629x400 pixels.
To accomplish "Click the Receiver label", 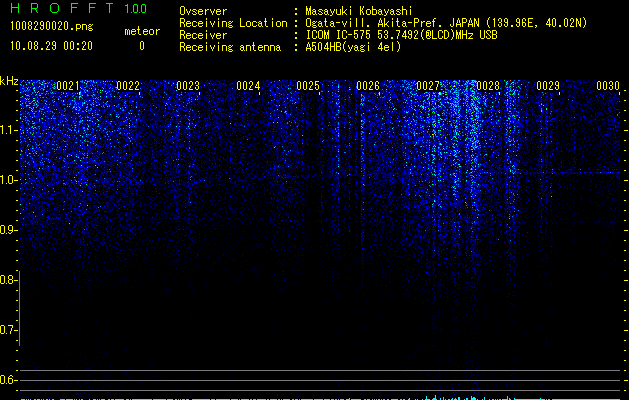I will (x=203, y=35).
